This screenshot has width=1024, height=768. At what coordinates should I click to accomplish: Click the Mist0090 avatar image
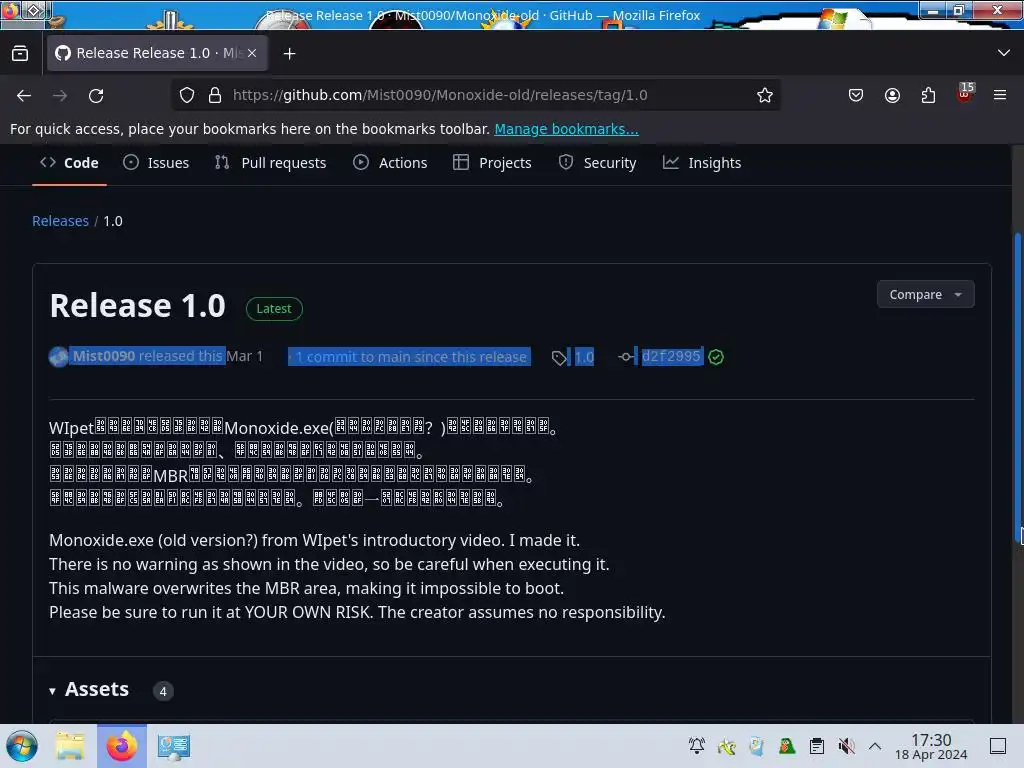coord(58,357)
